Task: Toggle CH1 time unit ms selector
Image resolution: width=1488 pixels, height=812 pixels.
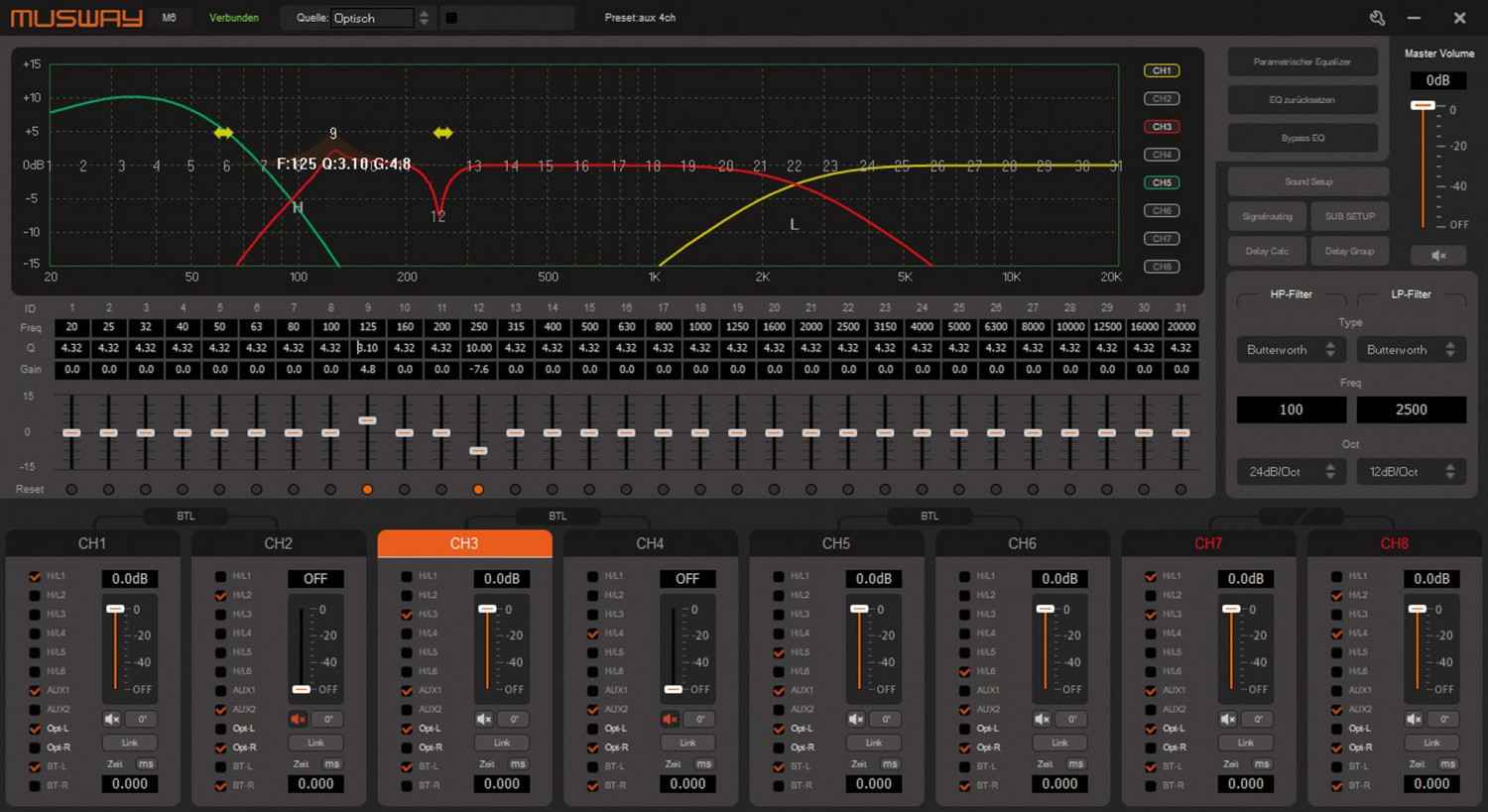Action: [146, 764]
